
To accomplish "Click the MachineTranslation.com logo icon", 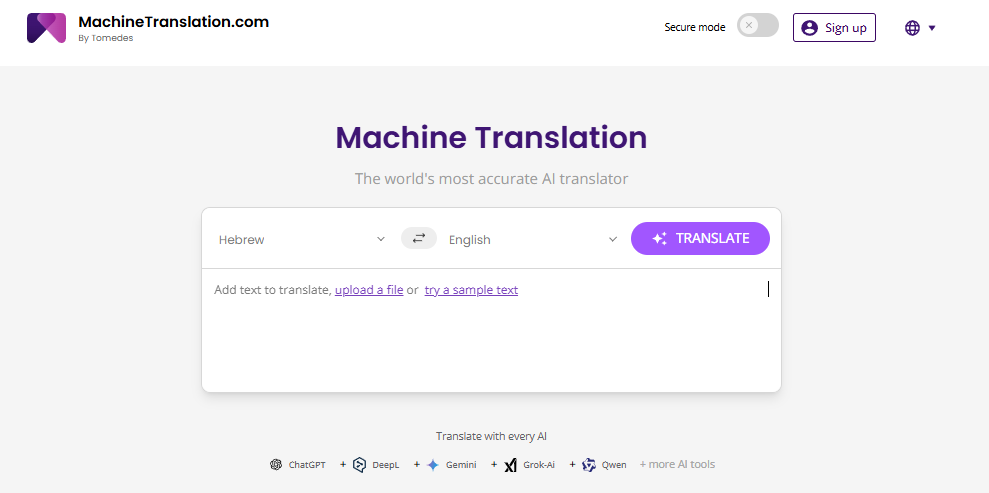I will click(46, 28).
